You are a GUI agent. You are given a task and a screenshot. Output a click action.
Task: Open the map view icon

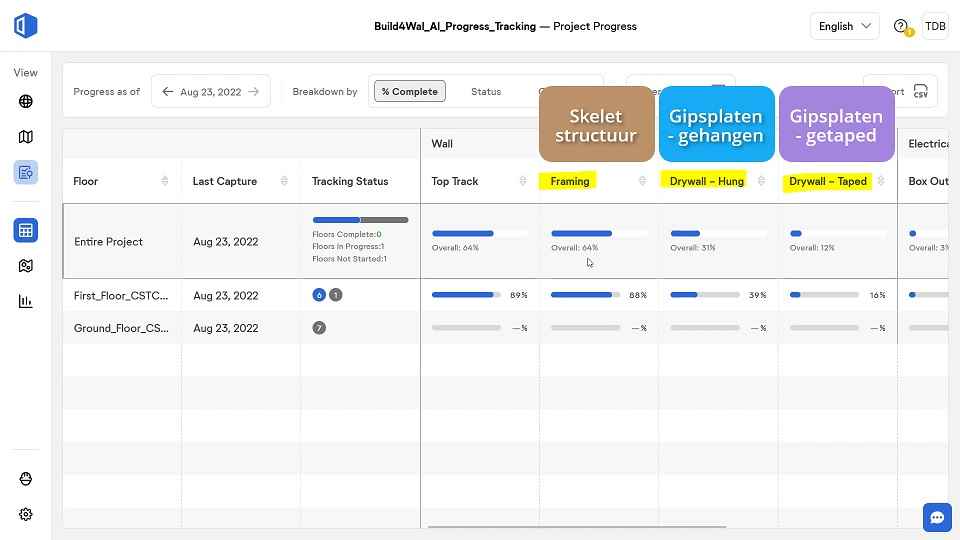coord(26,136)
